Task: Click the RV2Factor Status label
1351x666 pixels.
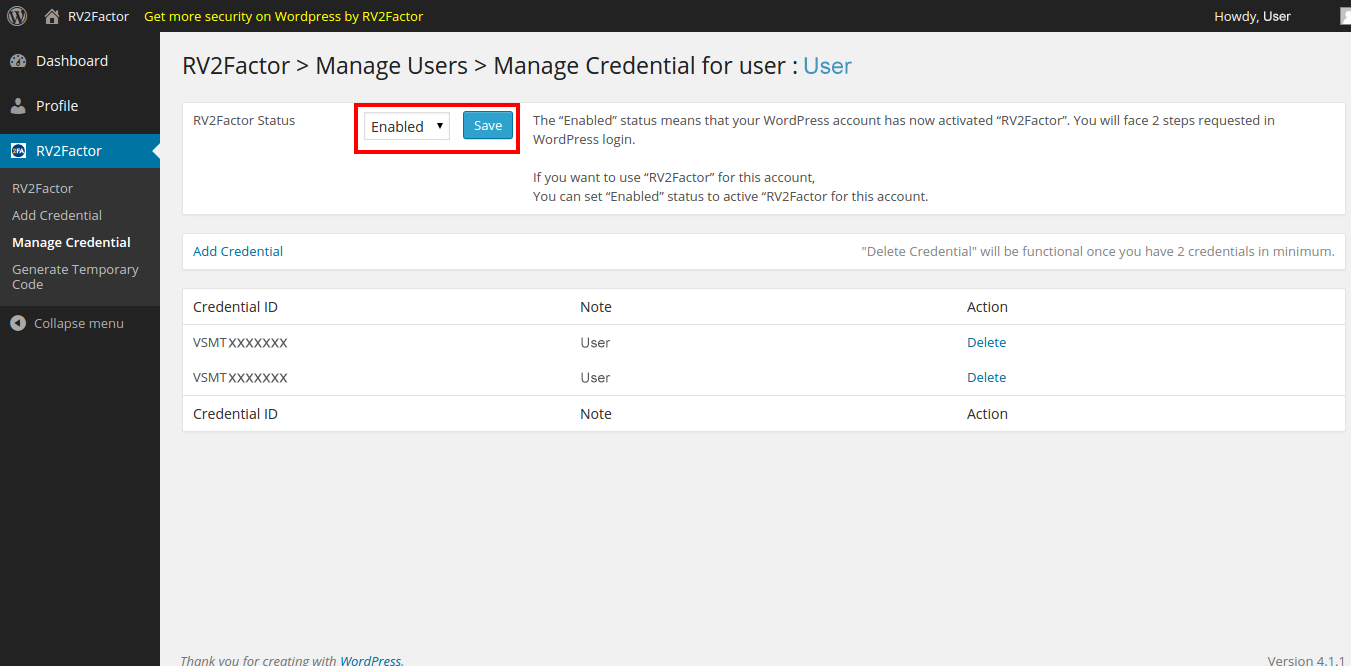Action: pyautogui.click(x=244, y=120)
